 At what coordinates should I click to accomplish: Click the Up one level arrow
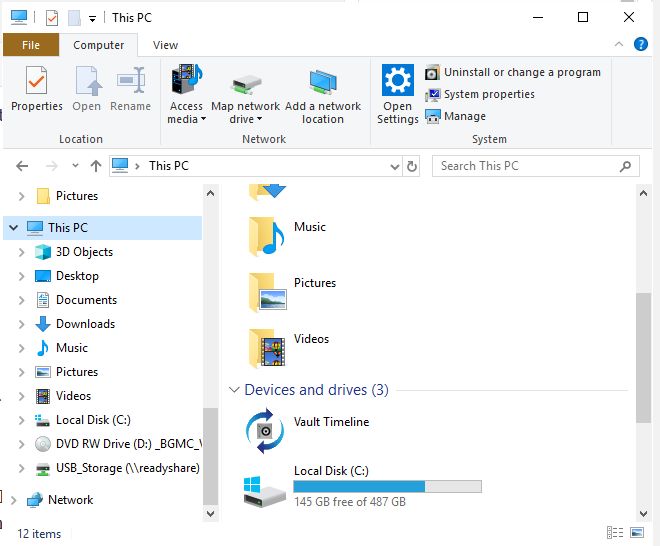pyautogui.click(x=96, y=166)
